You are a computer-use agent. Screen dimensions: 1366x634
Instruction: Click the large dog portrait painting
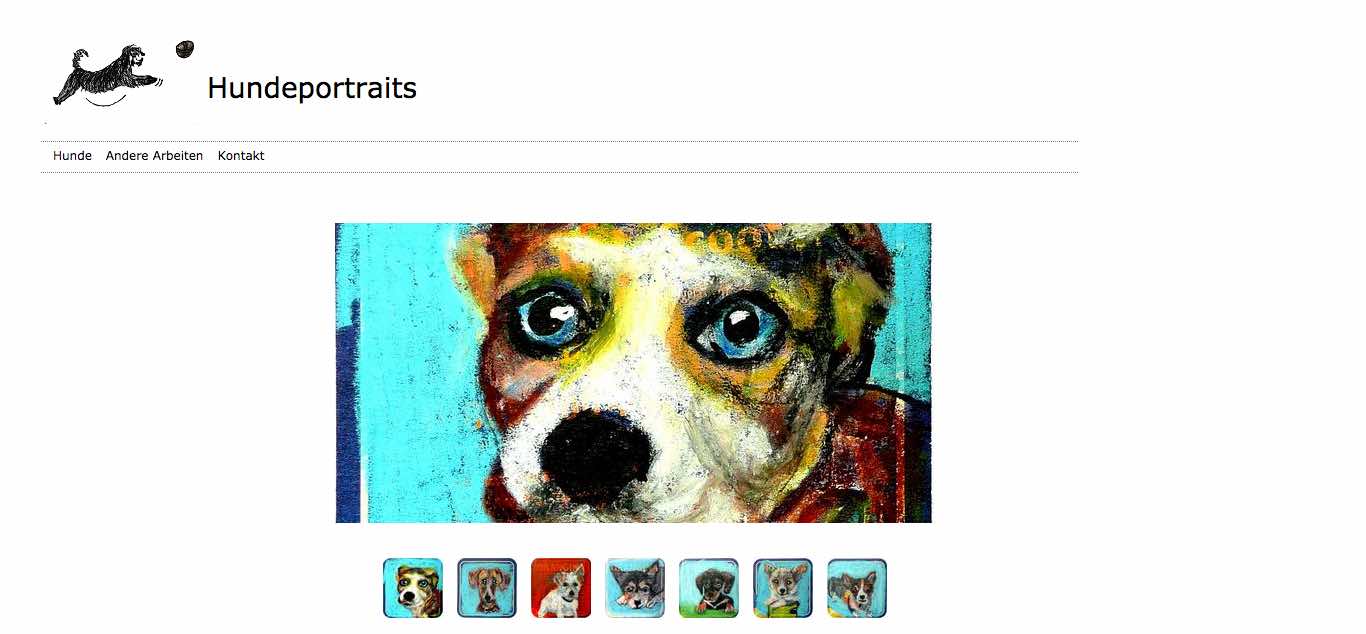pos(633,373)
